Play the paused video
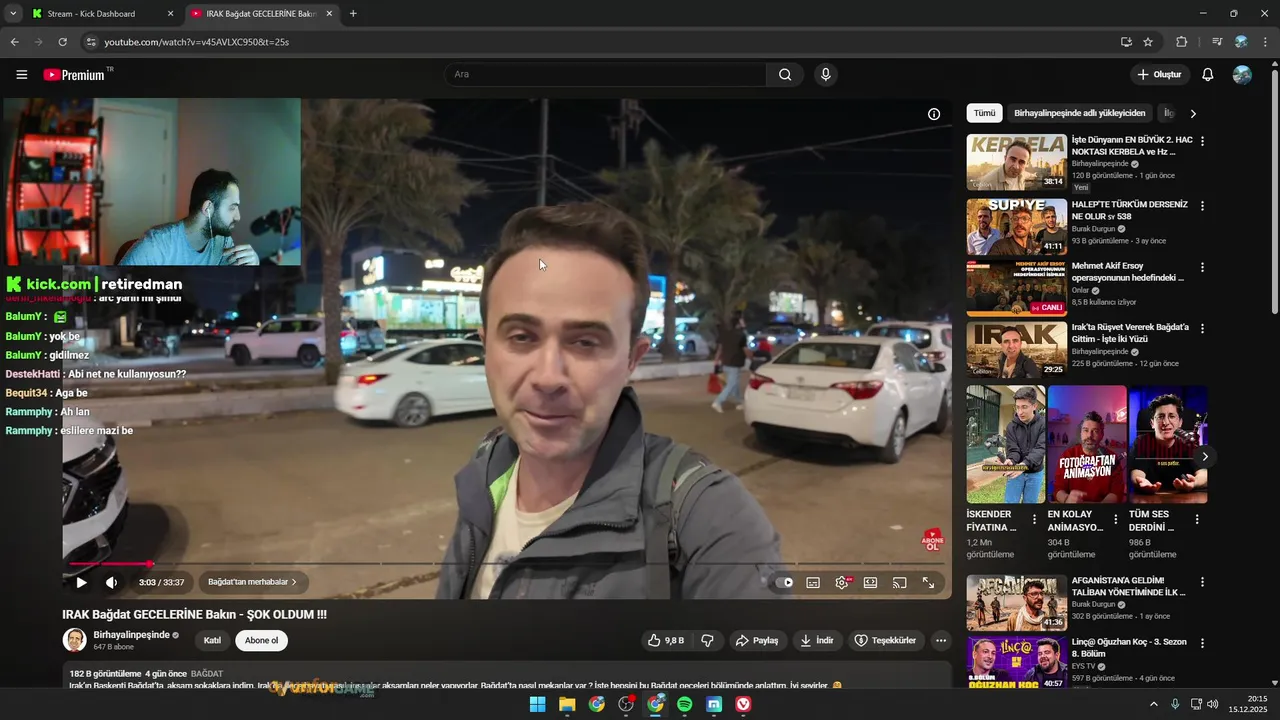Screen dimensions: 1280x720 click(81, 582)
